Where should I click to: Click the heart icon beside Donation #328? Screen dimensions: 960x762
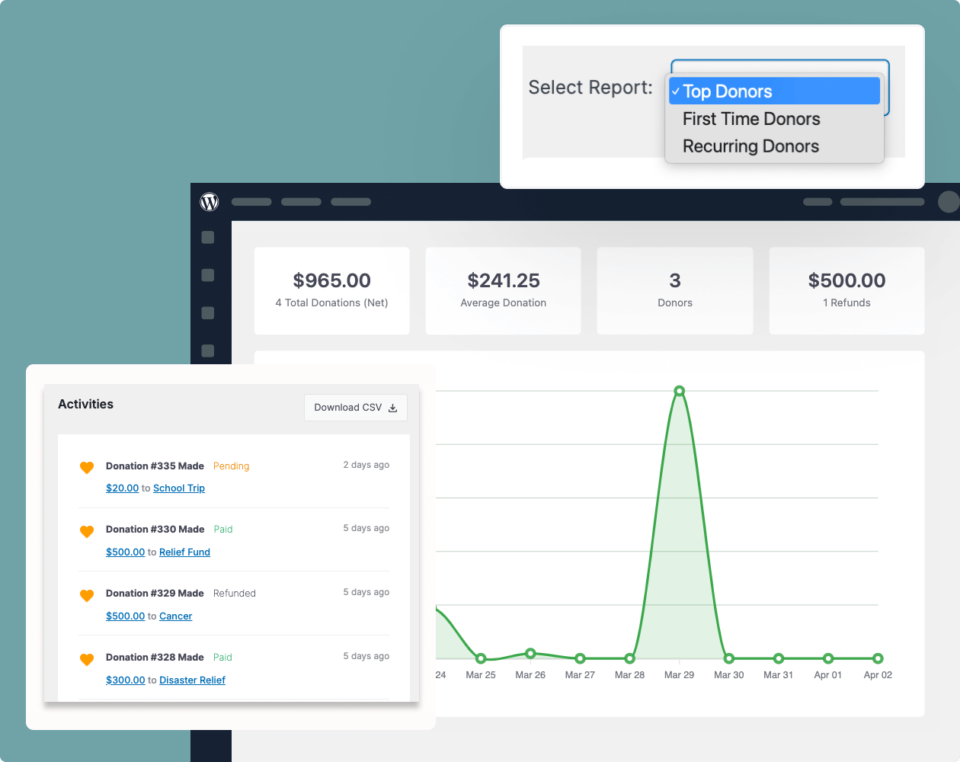coord(86,658)
